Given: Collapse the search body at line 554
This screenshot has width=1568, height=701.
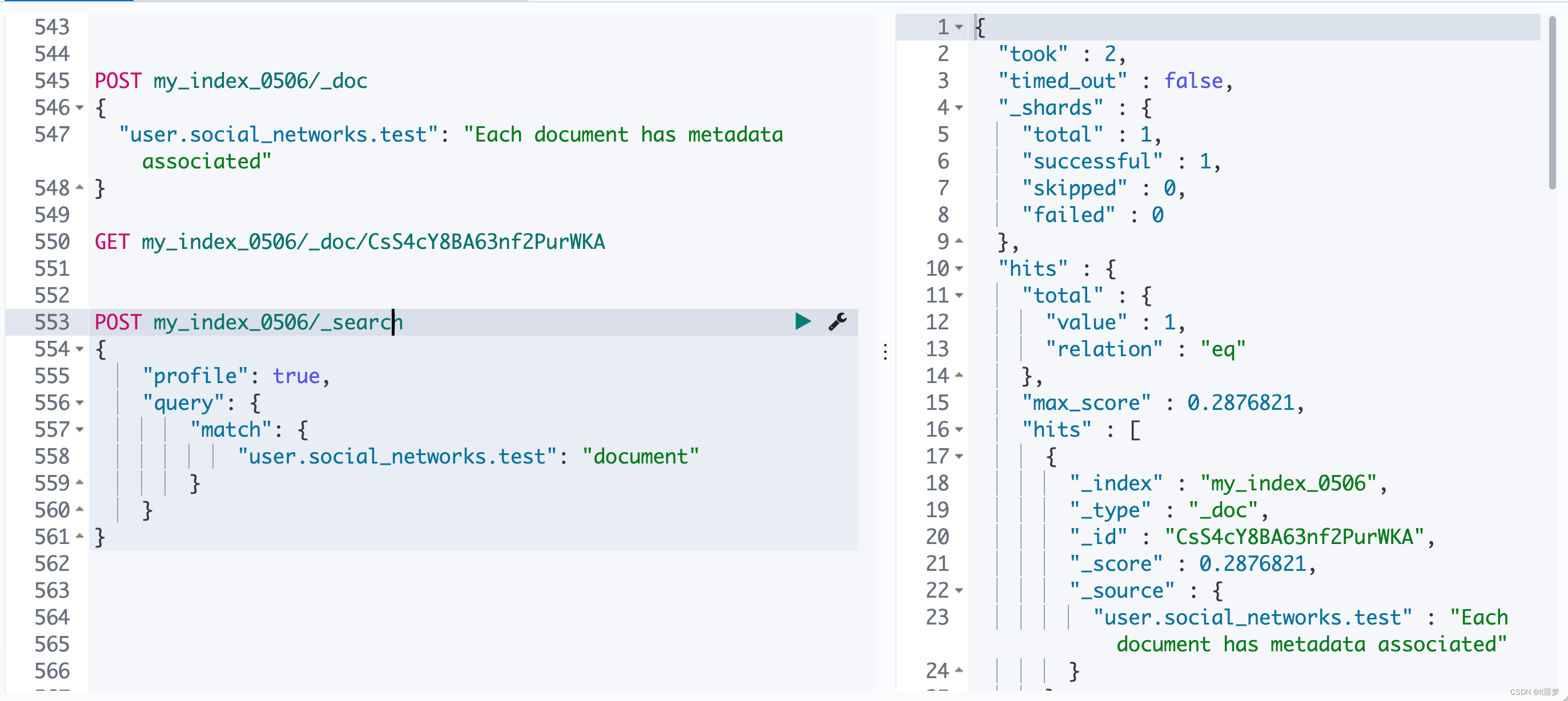Looking at the screenshot, I should pos(80,349).
